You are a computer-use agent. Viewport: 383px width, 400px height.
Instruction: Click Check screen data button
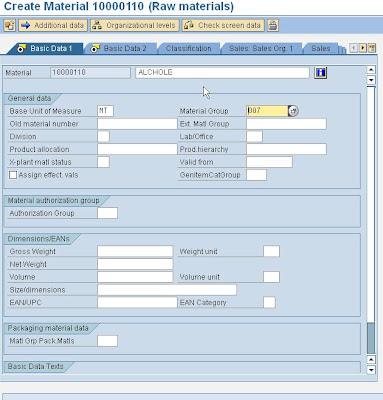[223, 25]
